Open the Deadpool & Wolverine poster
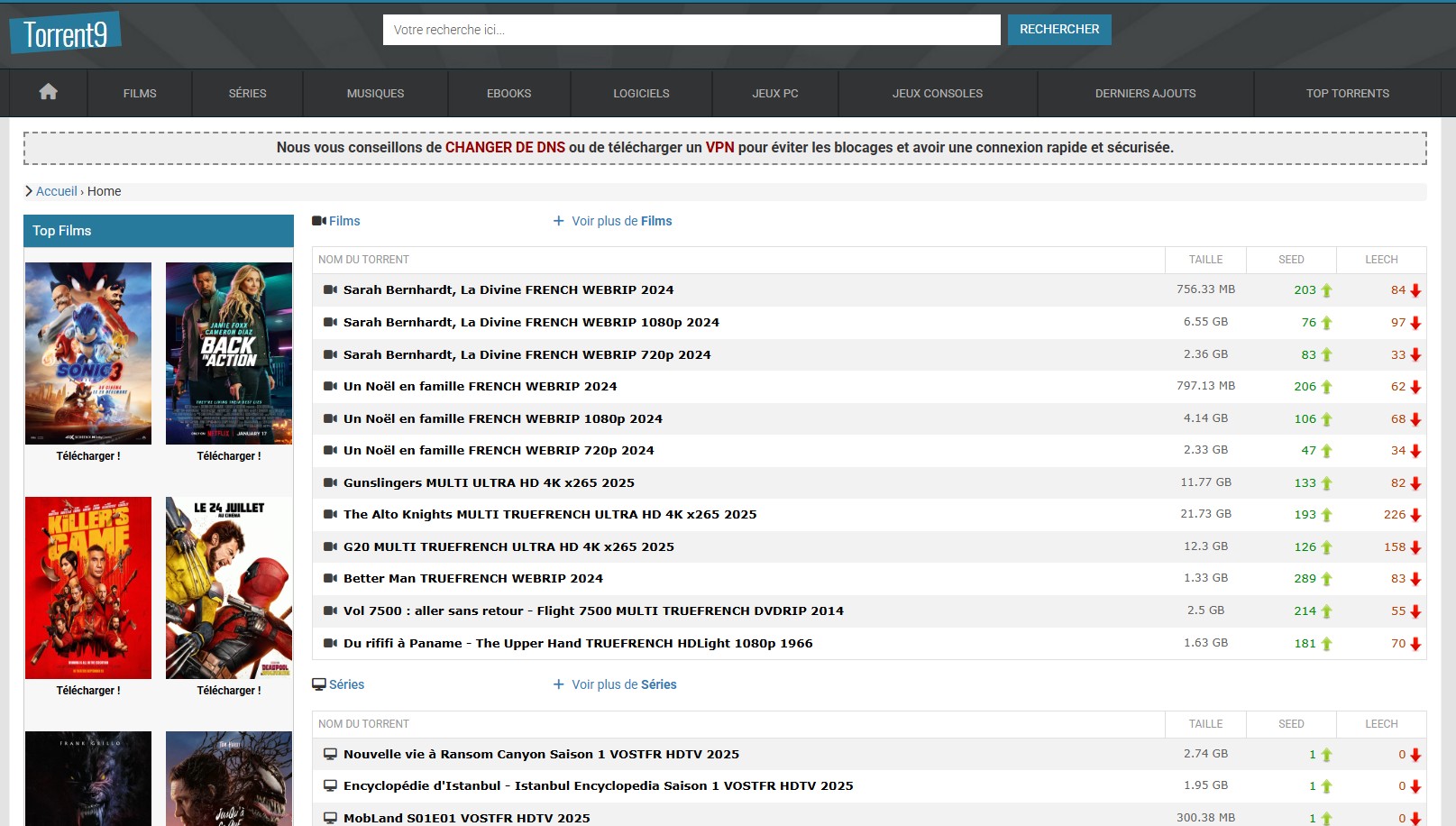 tap(229, 588)
